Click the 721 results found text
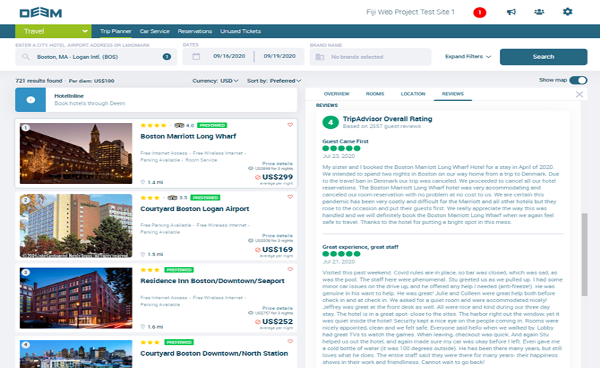The image size is (600, 368). click(x=39, y=81)
